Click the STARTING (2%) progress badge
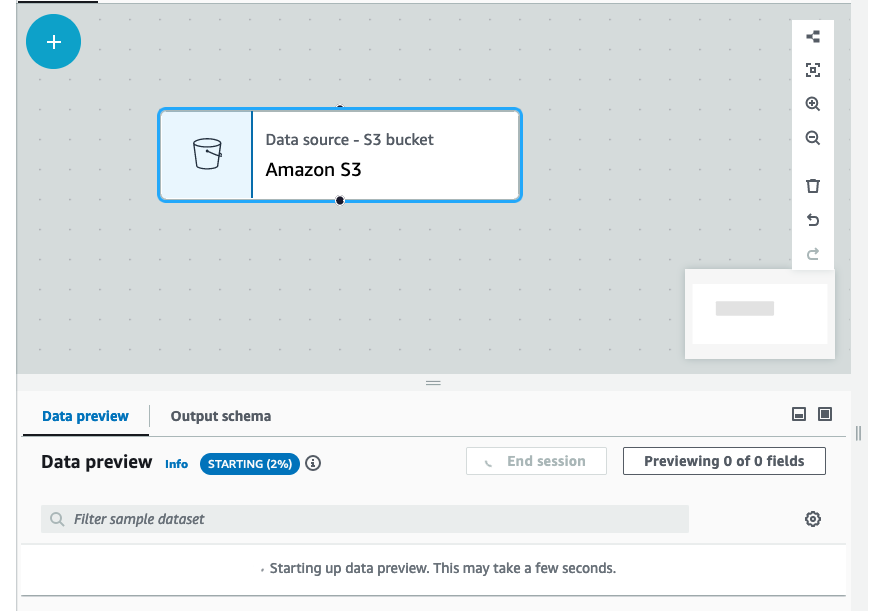 click(x=249, y=463)
